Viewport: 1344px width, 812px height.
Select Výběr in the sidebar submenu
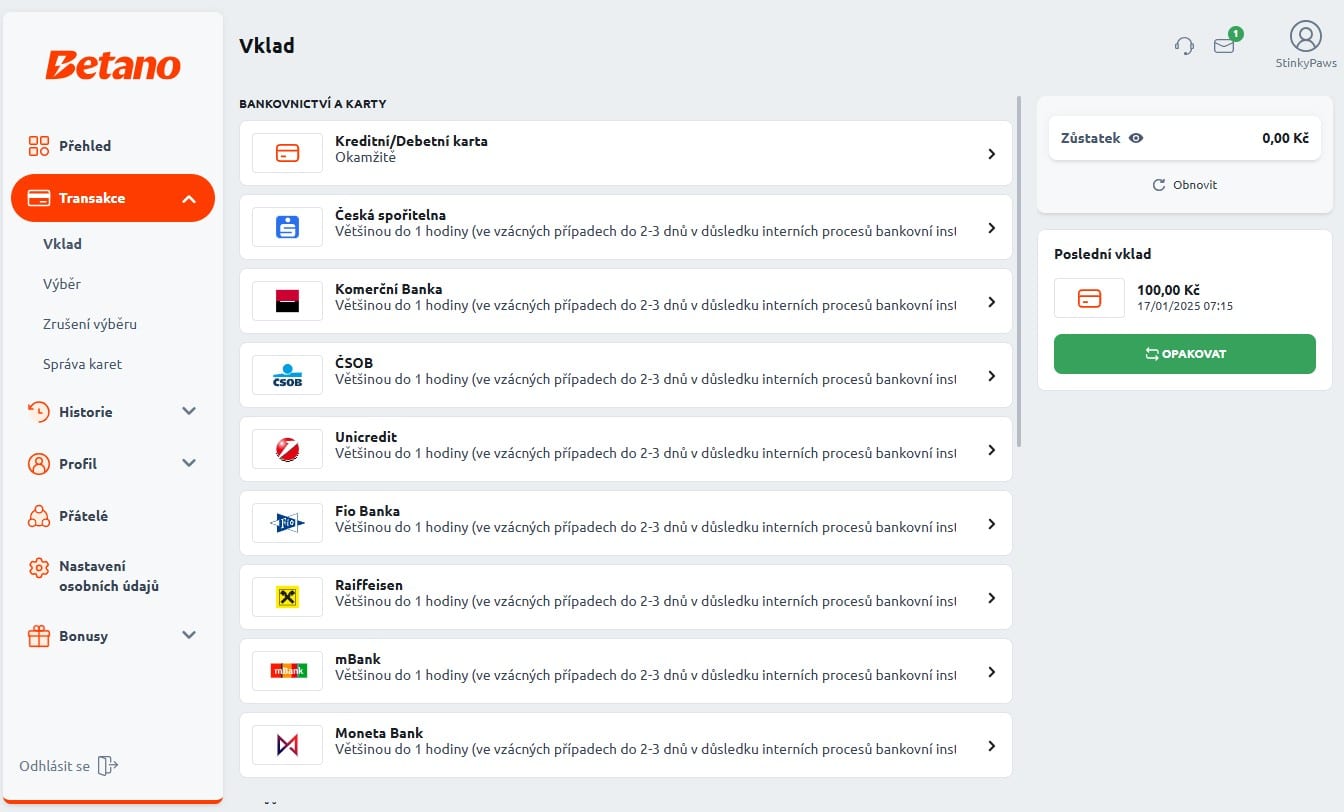pyautogui.click(x=62, y=284)
